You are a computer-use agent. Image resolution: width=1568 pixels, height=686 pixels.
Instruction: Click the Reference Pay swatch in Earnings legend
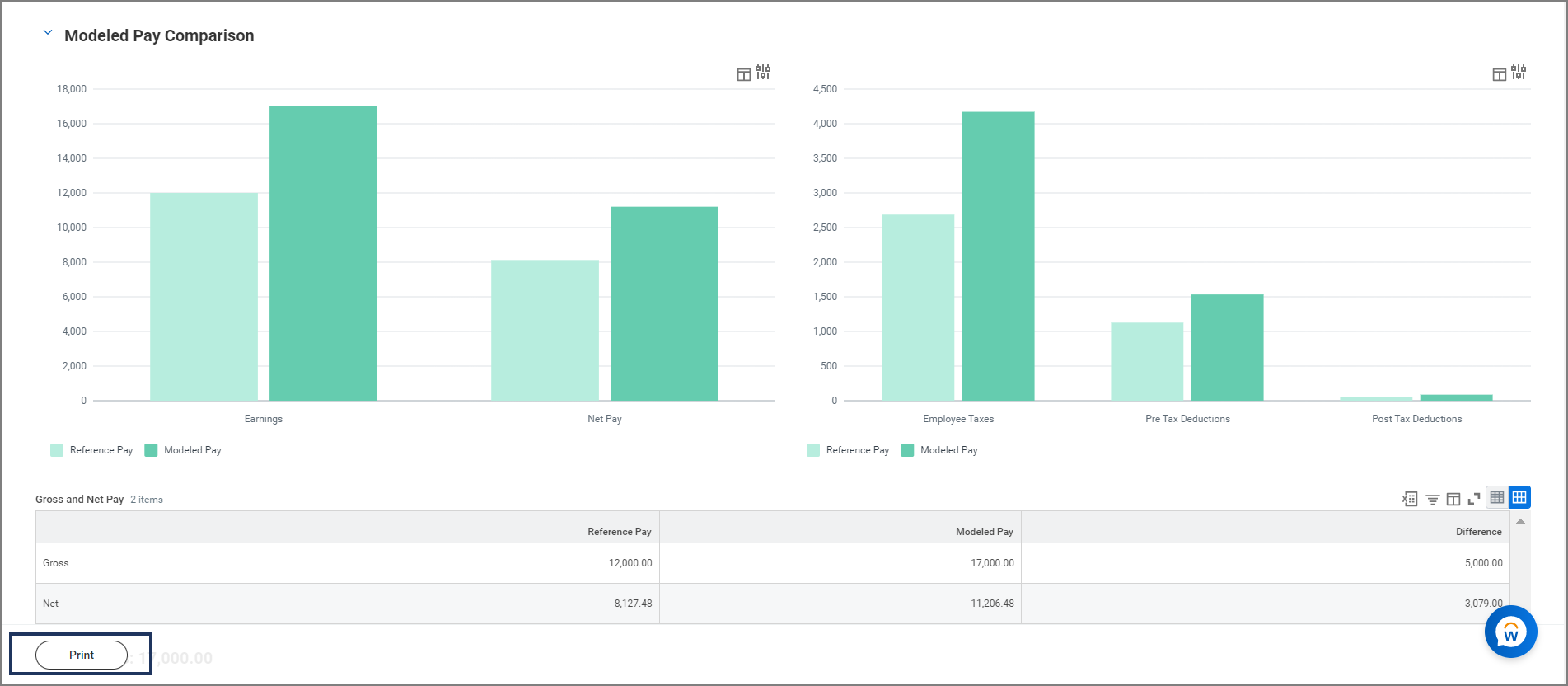tap(57, 450)
